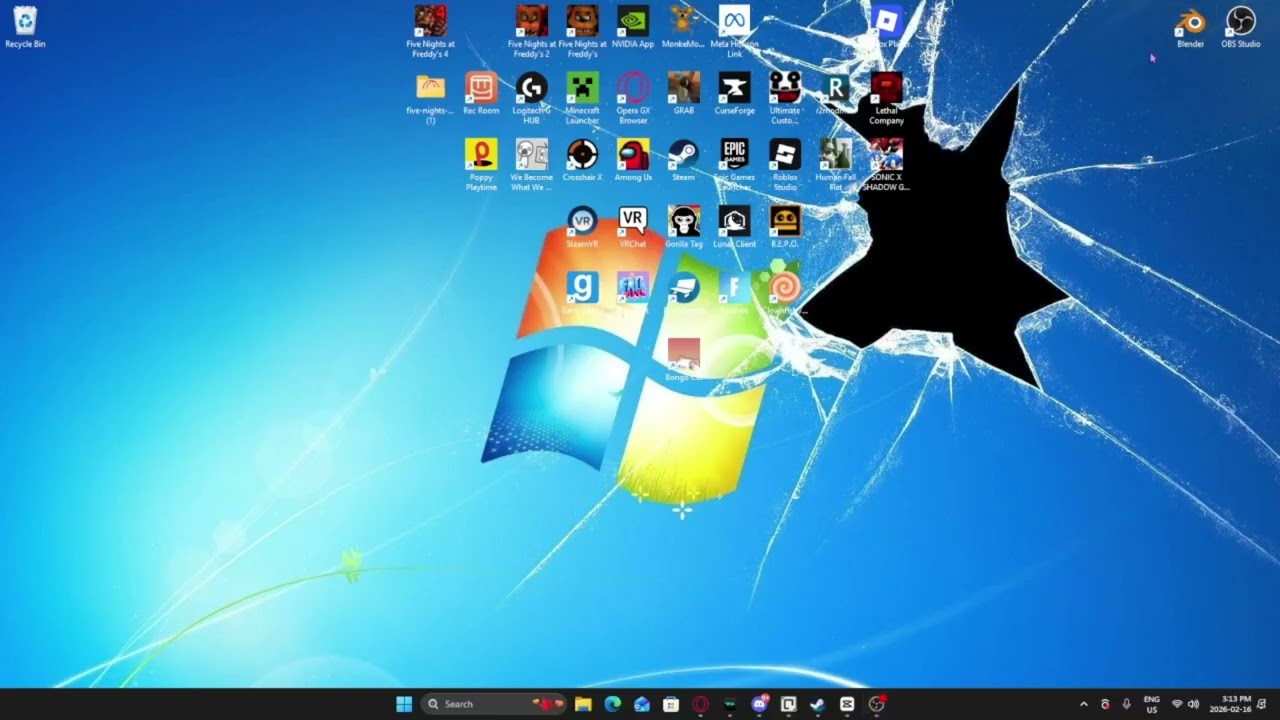Select the Blender desktop shortcut

point(1190,27)
